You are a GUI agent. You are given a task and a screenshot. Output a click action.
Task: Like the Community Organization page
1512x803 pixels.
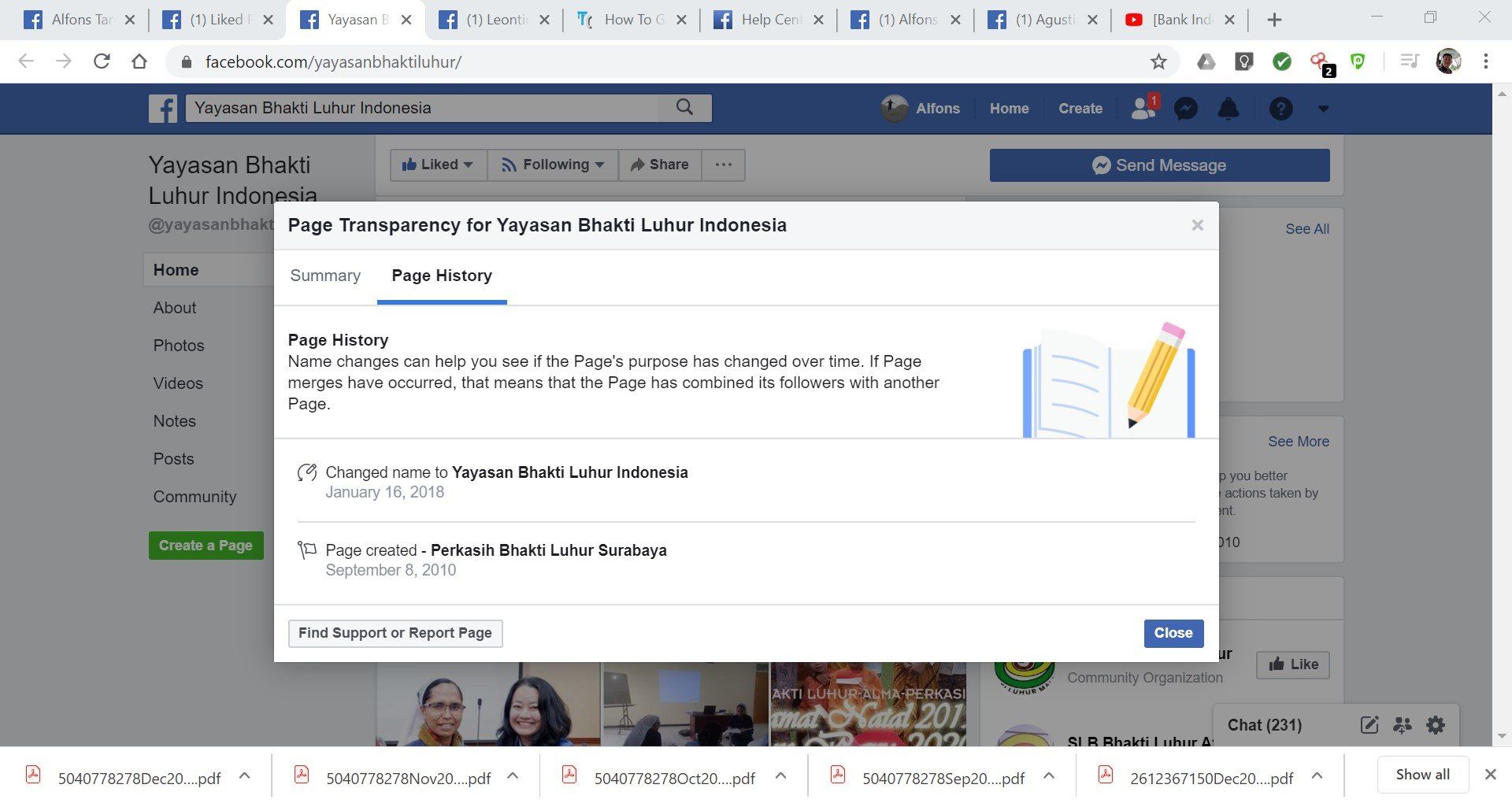pyautogui.click(x=1293, y=664)
